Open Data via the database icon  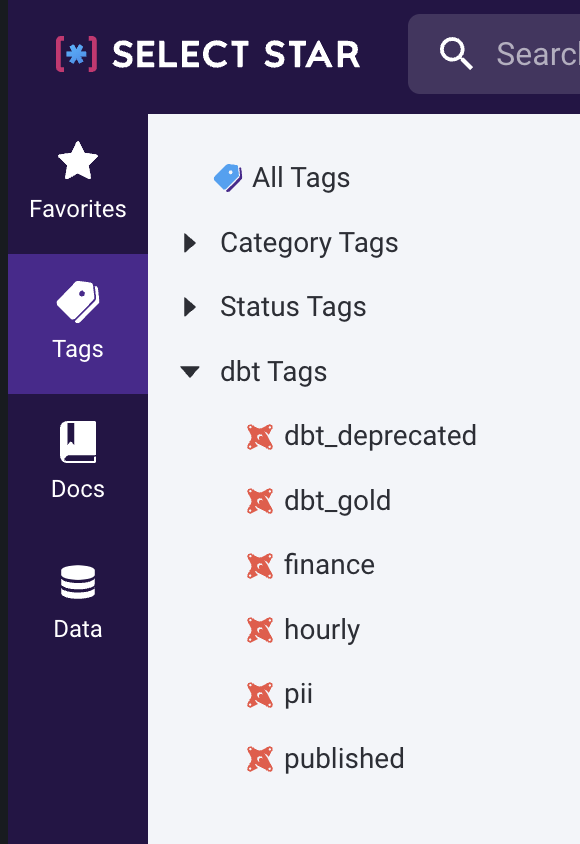[x=78, y=582]
